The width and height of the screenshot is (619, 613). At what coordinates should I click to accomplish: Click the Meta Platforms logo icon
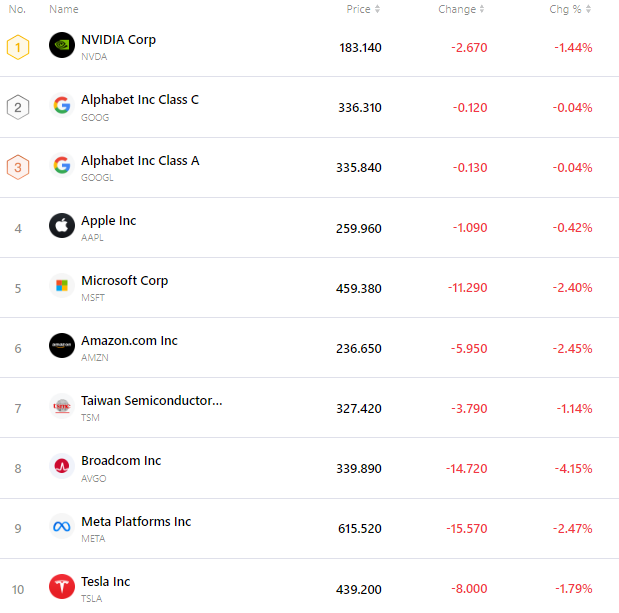point(62,527)
